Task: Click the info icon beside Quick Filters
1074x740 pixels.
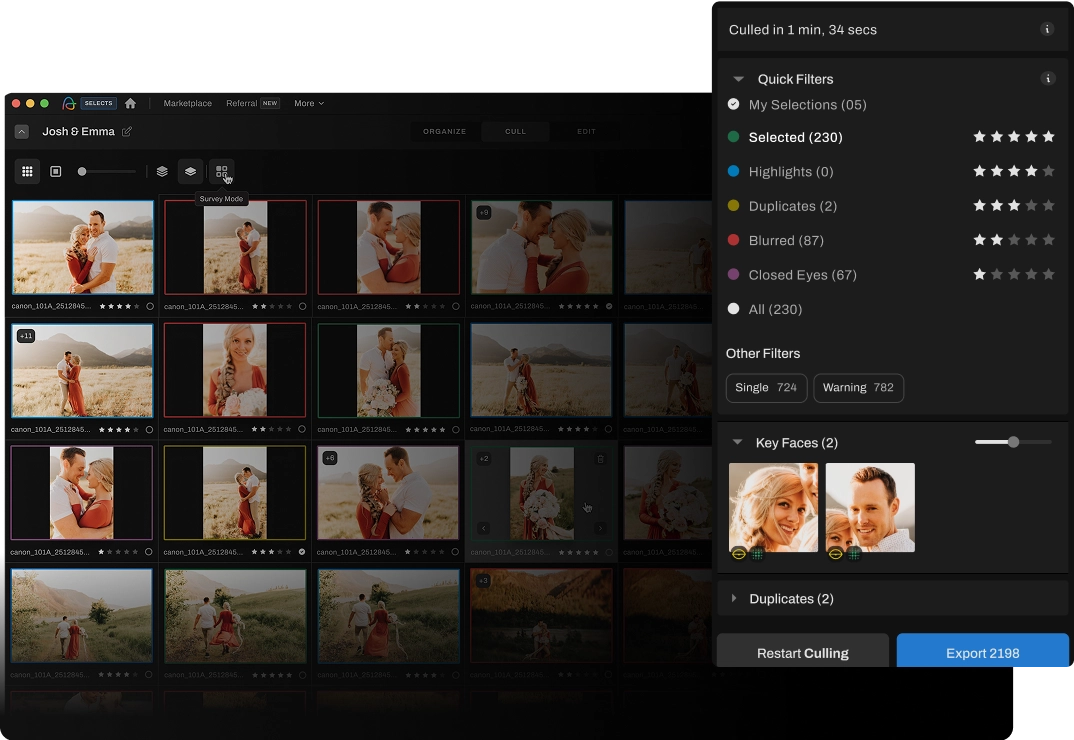Action: point(1048,78)
